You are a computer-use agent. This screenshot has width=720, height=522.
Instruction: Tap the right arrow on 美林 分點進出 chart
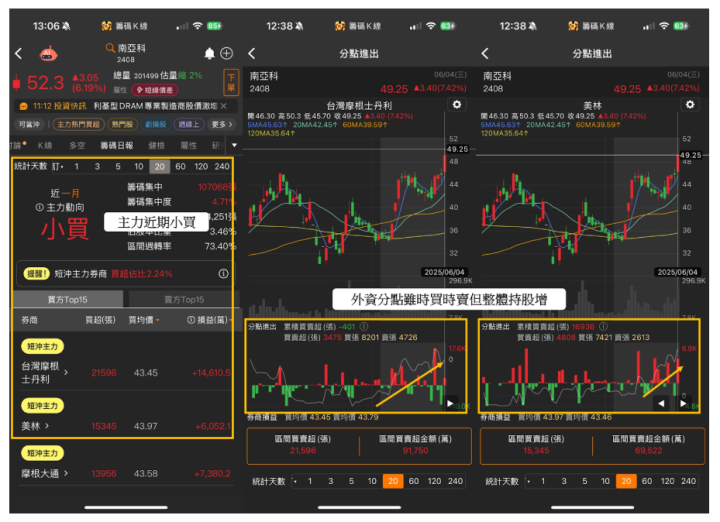pos(683,404)
